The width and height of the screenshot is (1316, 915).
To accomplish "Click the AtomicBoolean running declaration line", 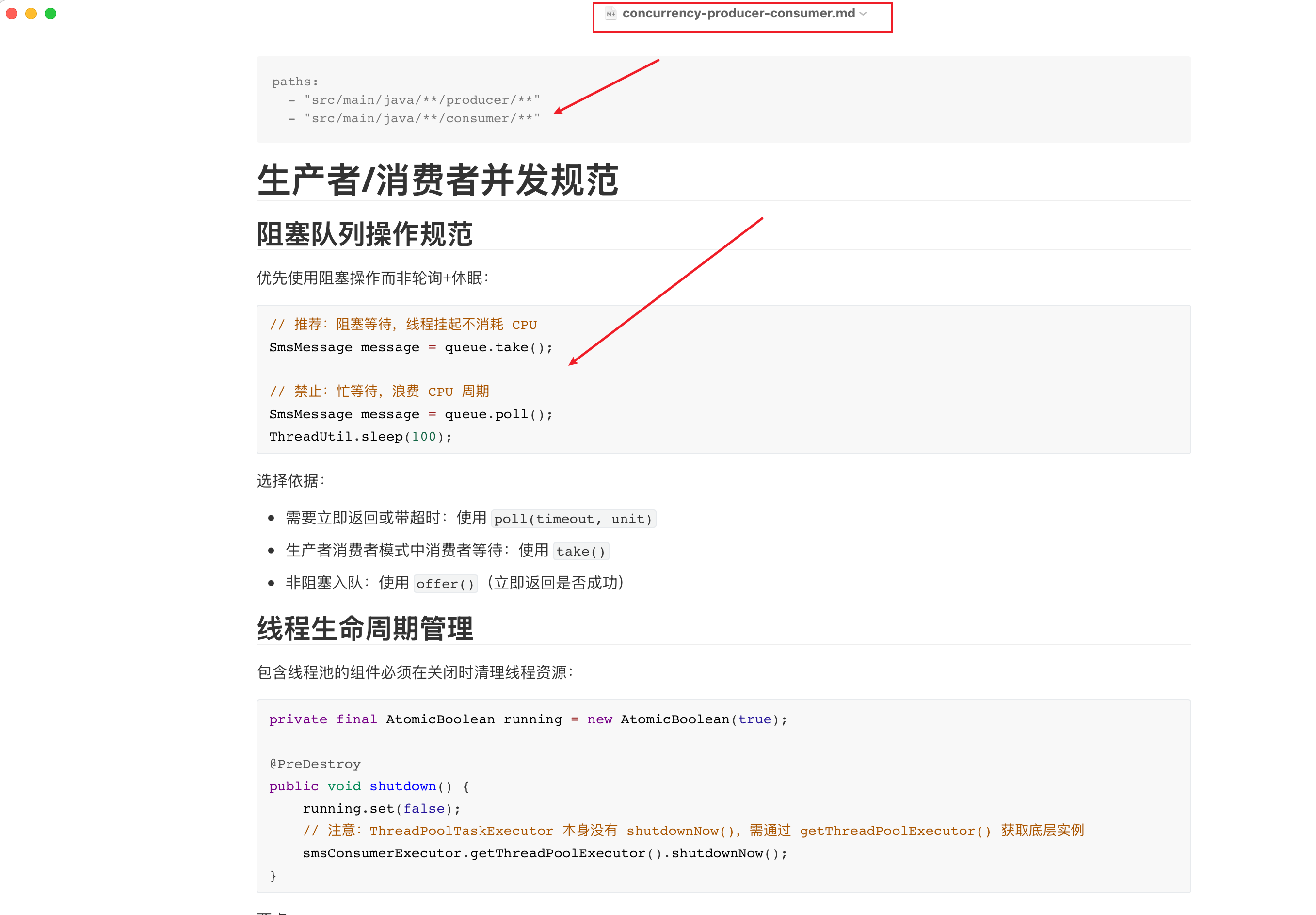I will point(528,719).
